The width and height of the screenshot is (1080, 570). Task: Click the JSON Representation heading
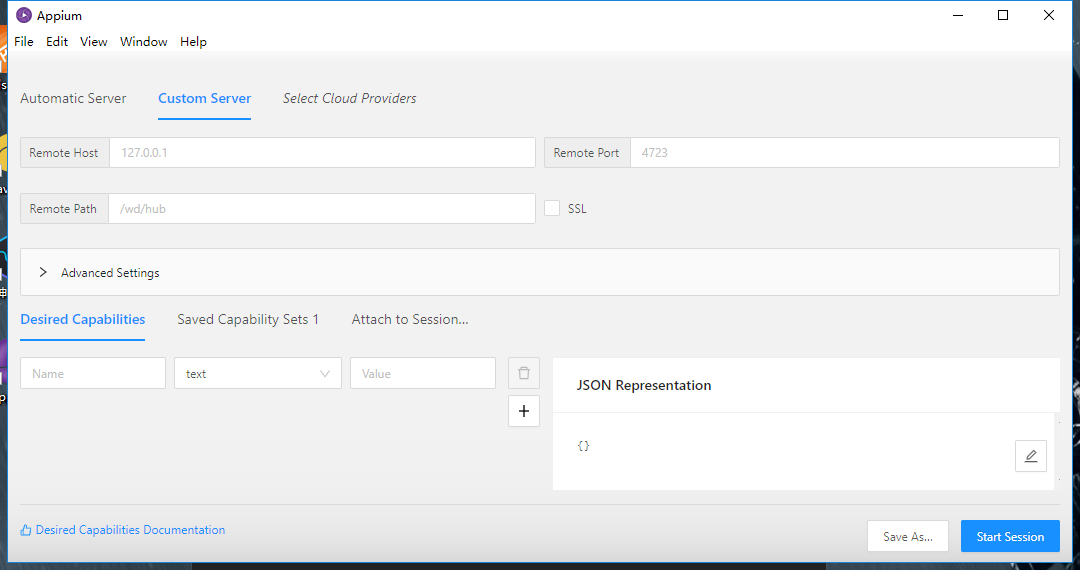coord(644,386)
